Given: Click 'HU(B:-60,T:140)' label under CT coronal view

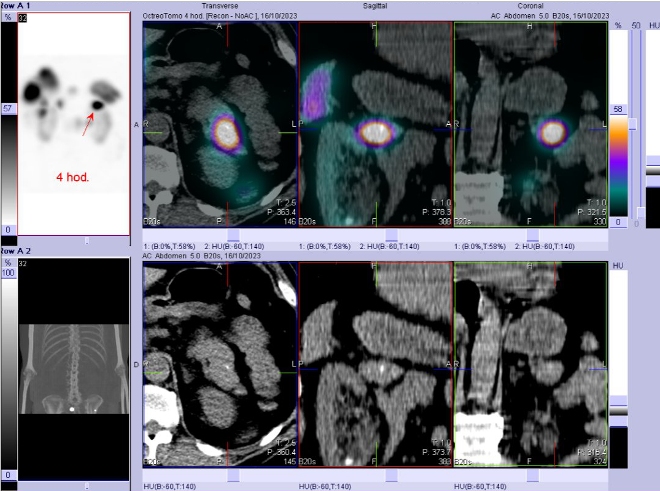Looking at the screenshot, I should 480,487.
